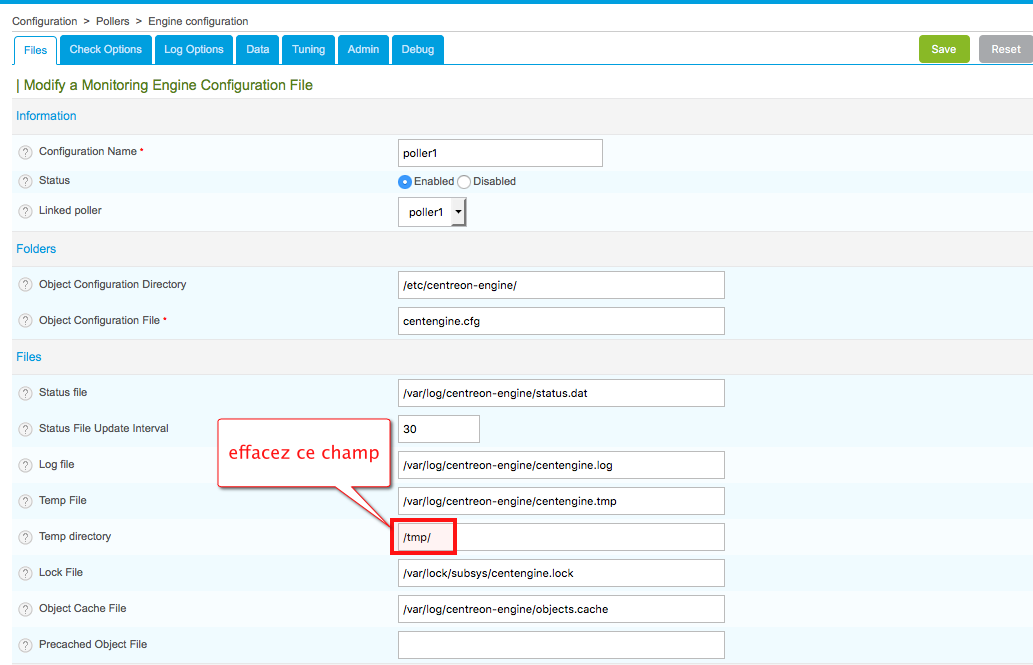Click help icon for Object Configuration Directory

pyautogui.click(x=26, y=285)
